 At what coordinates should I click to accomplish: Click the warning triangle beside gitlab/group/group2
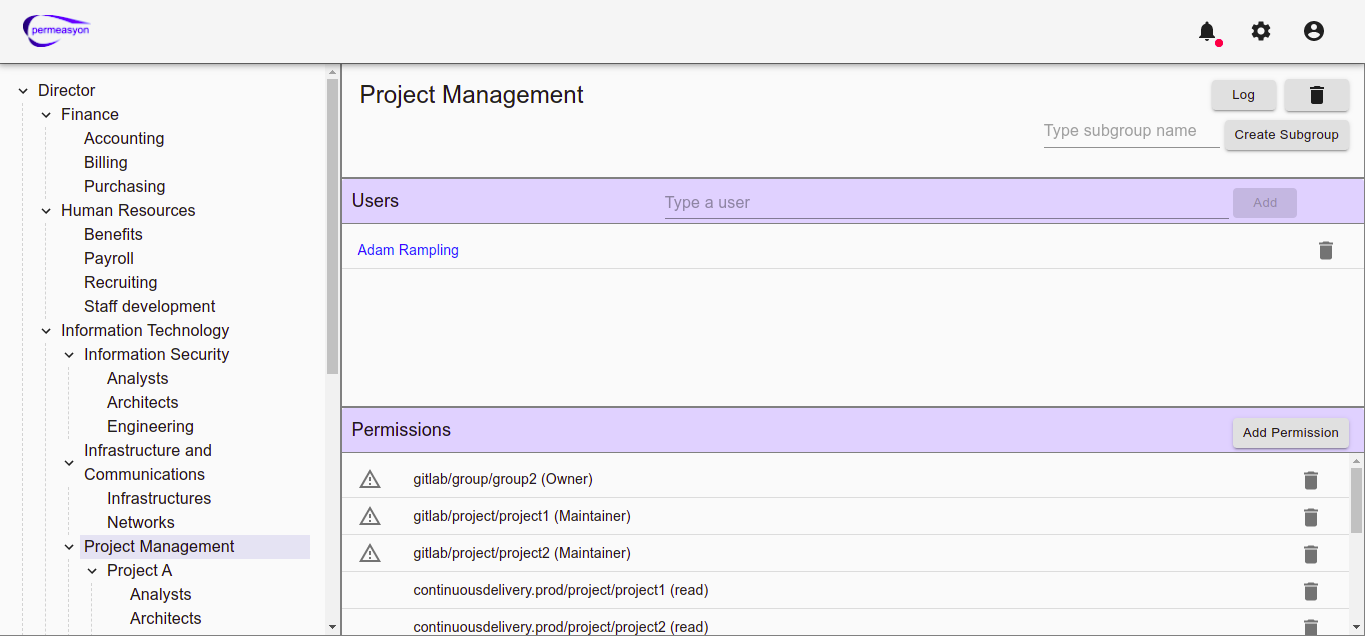[x=370, y=479]
